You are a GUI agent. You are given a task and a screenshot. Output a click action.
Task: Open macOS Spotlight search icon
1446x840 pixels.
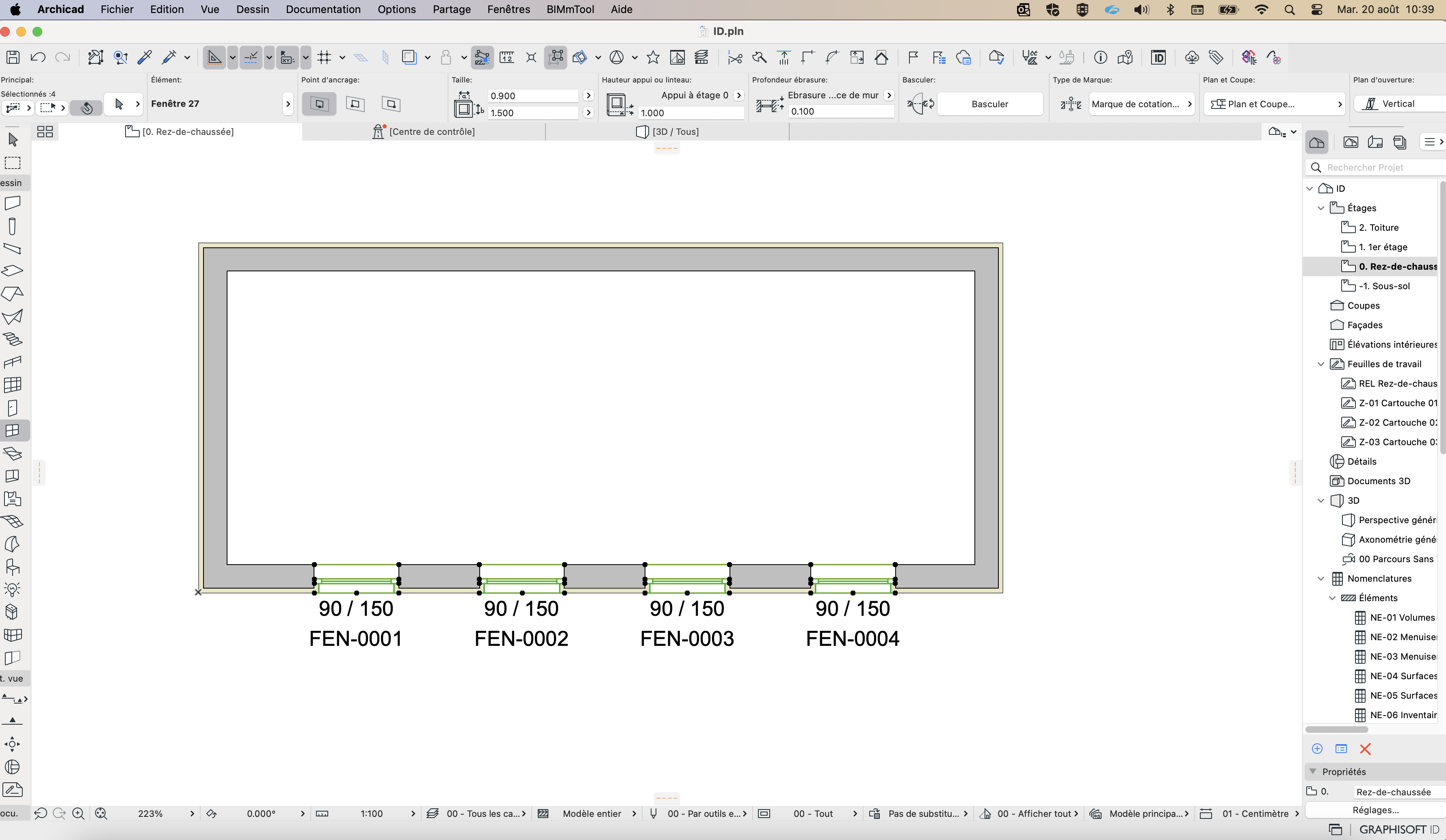pos(1289,9)
